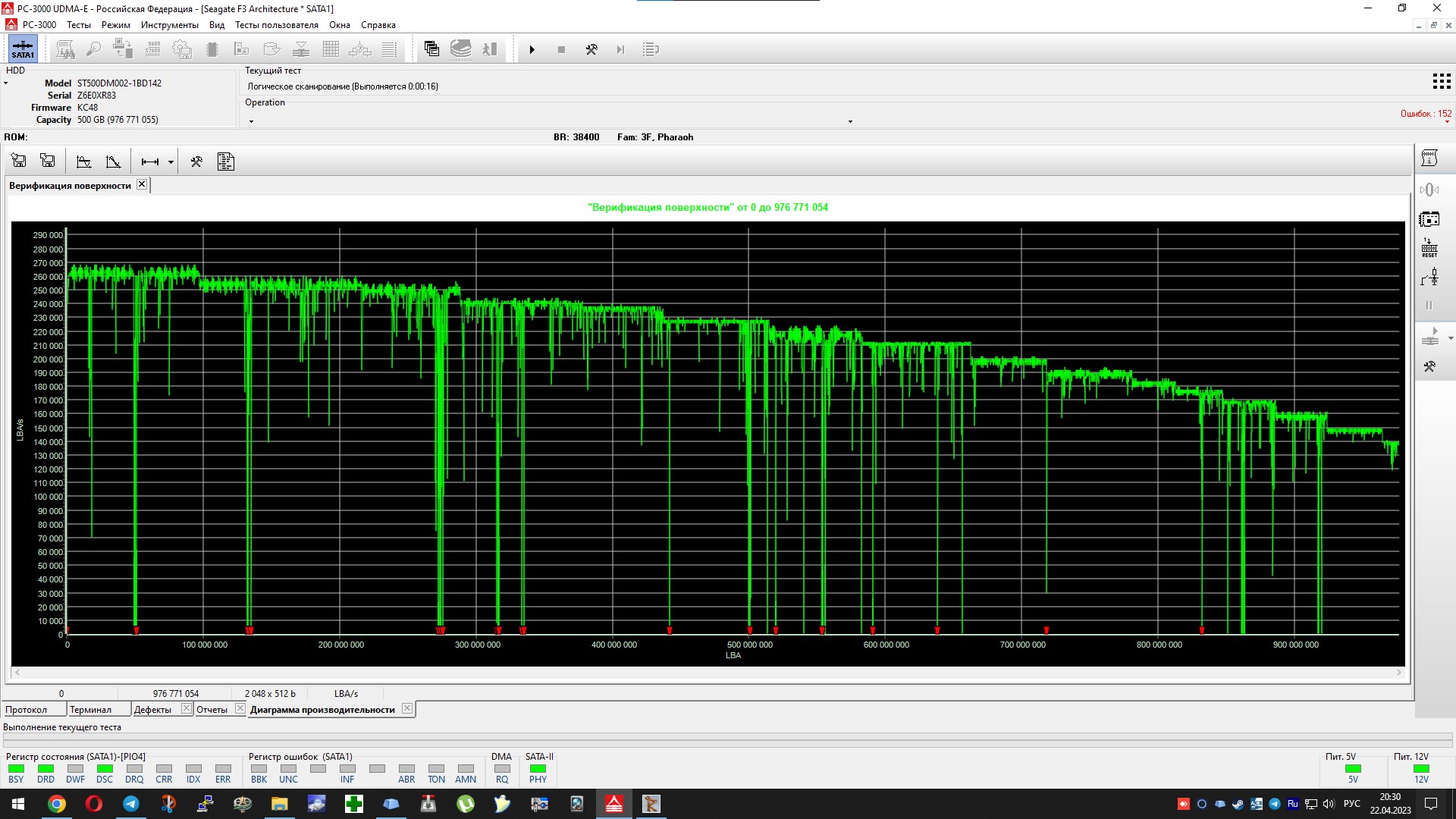Click the magnifying glass search icon

pyautogui.click(x=93, y=49)
